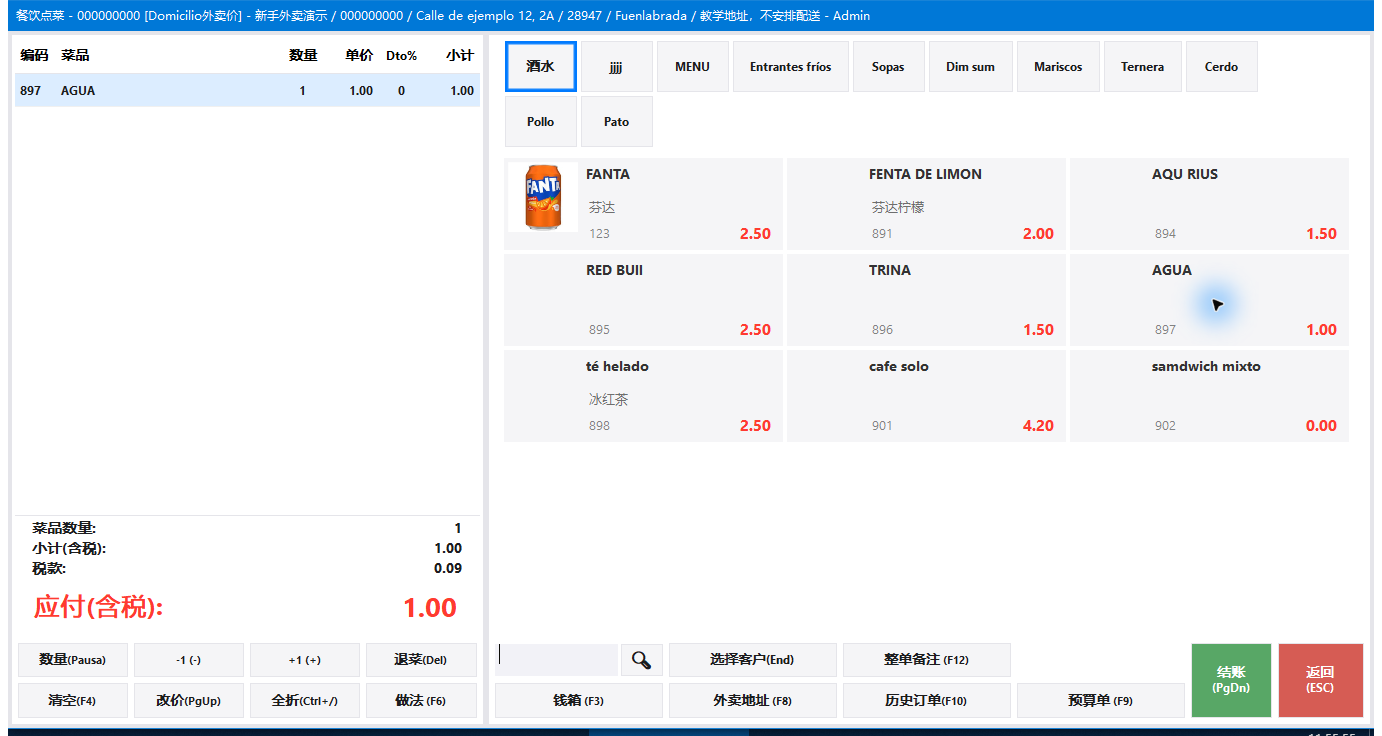Select the AGUA row in order list
This screenshot has width=1382, height=736.
(x=247, y=90)
